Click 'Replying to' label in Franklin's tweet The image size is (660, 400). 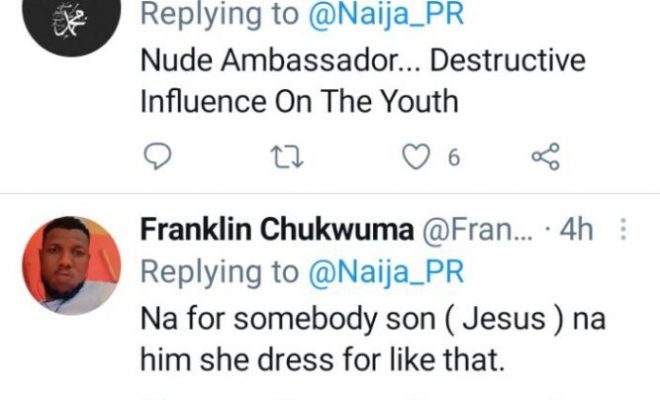pyautogui.click(x=220, y=270)
